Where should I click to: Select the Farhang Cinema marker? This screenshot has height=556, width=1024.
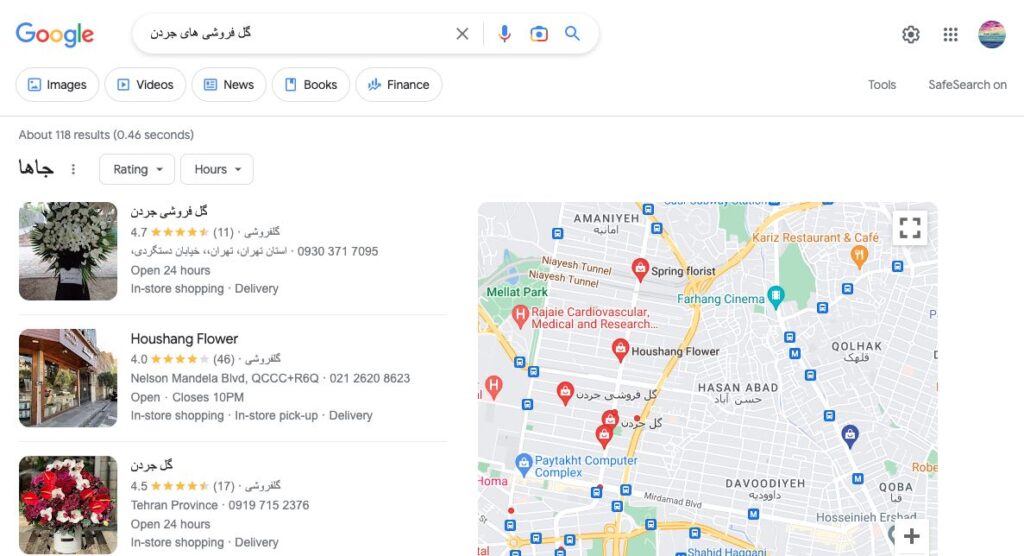tap(776, 296)
